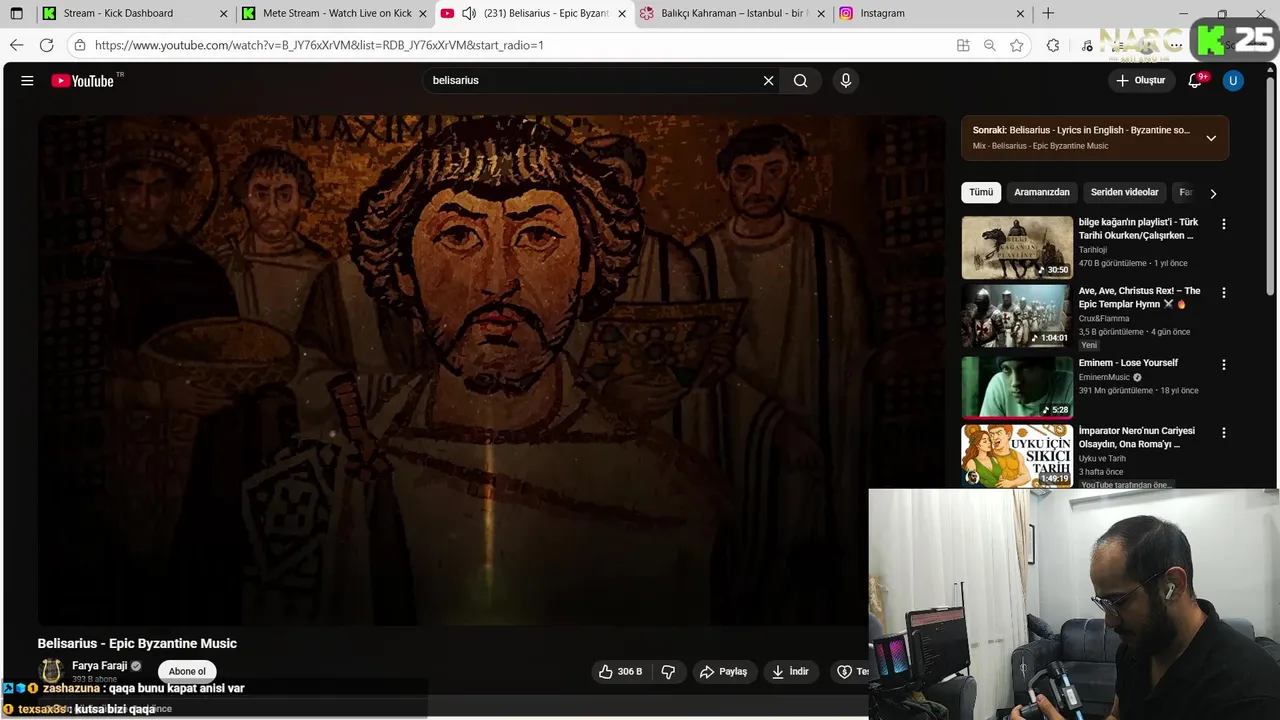The width and height of the screenshot is (1280, 720).
Task: Expand the Sonraki mix playlist panel
Action: tap(1211, 138)
